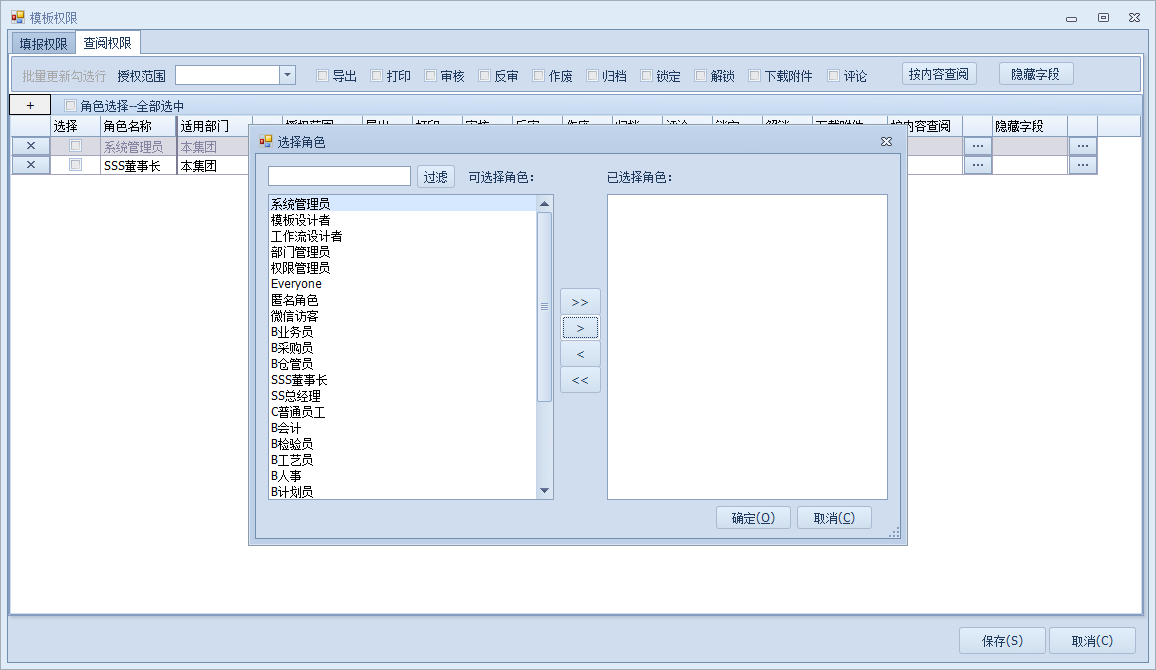Toggle the 角色选择--全部选中 checkbox

(71, 105)
